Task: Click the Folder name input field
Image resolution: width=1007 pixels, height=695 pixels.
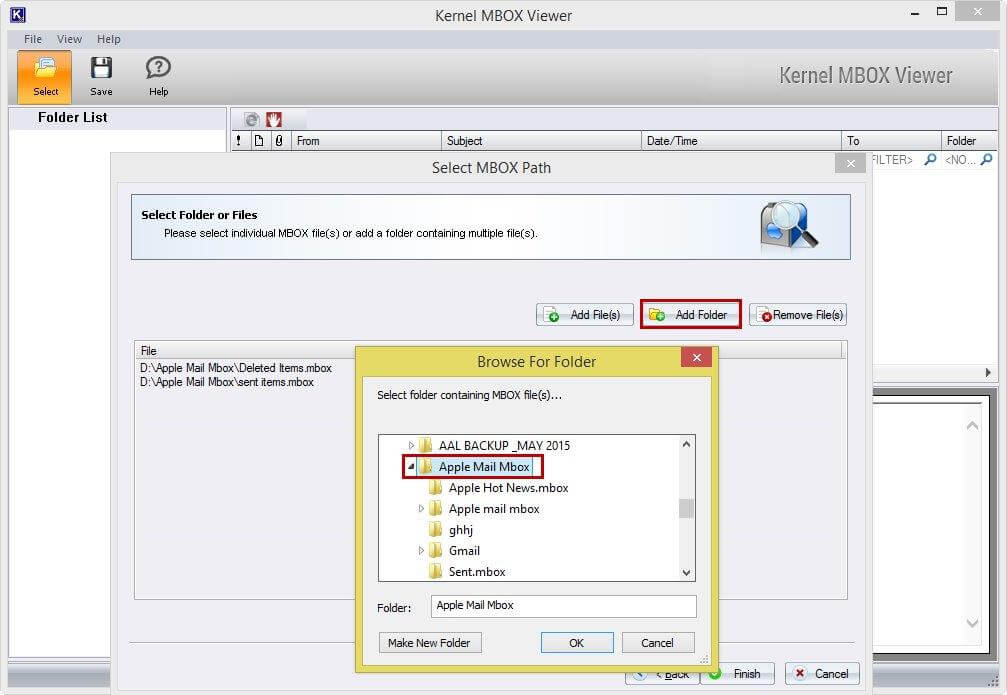Action: pyautogui.click(x=563, y=606)
